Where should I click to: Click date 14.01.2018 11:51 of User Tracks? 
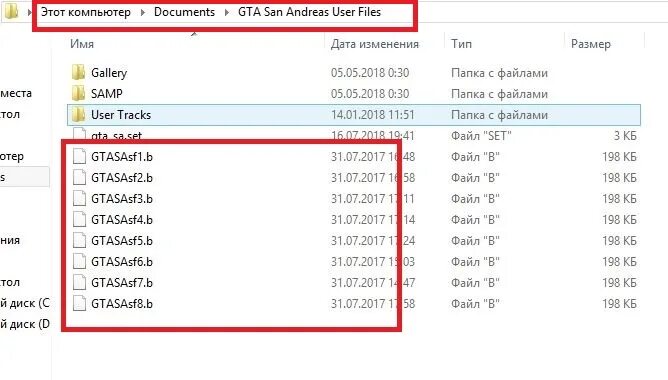click(x=373, y=115)
